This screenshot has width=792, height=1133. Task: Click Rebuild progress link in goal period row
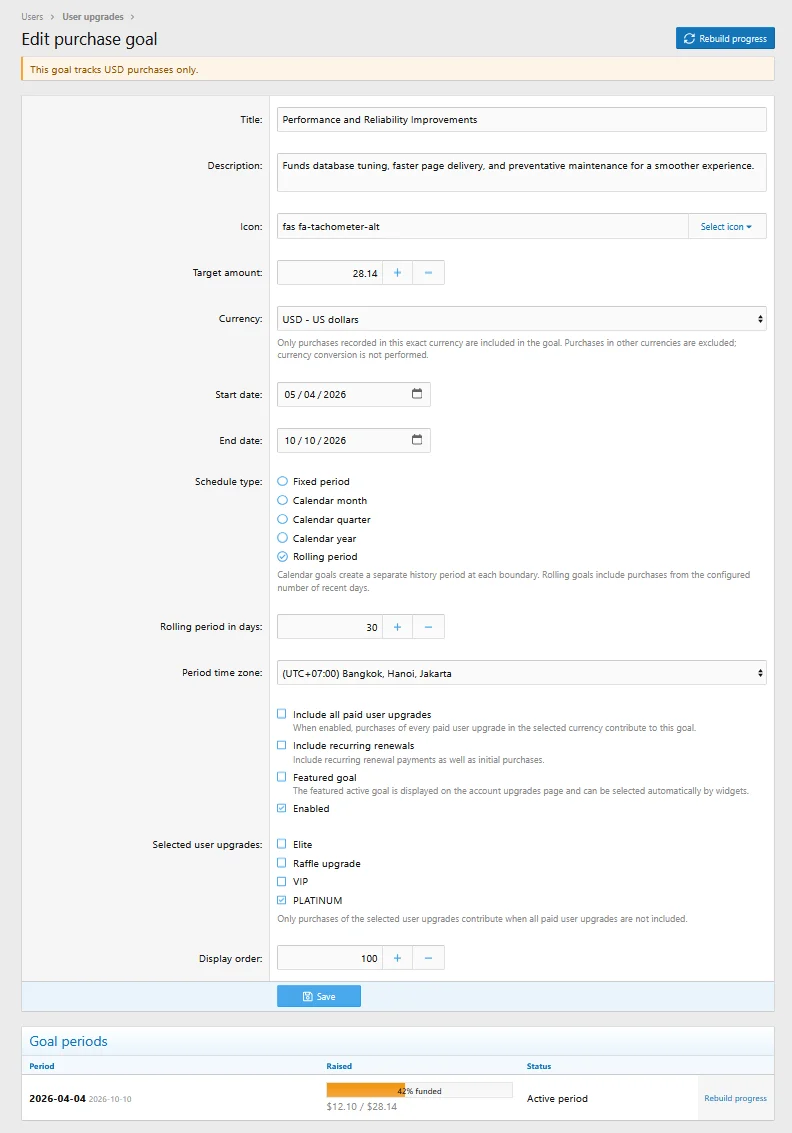tap(736, 1098)
